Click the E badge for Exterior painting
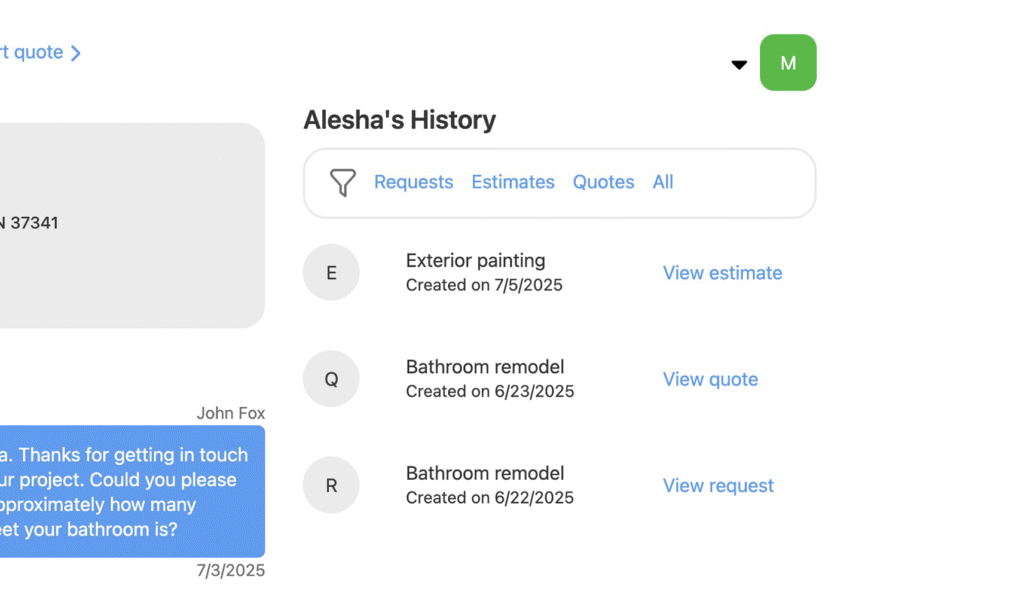The height and width of the screenshot is (610, 1024). coord(331,272)
